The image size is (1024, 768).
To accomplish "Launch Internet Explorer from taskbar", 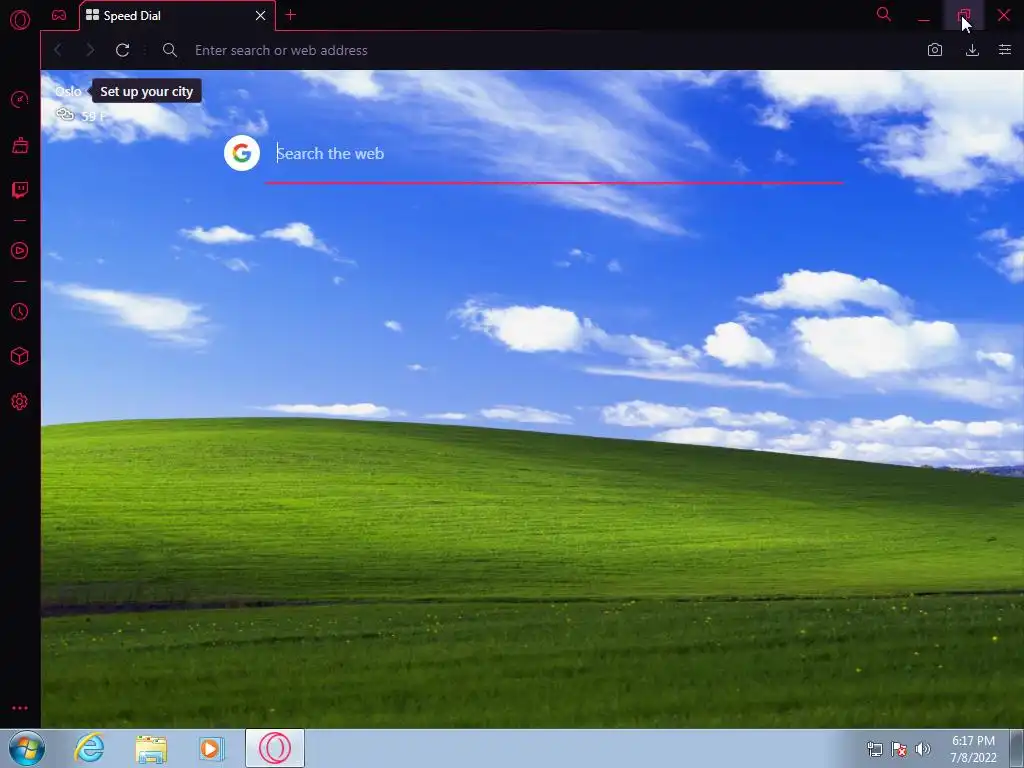I will coord(89,748).
